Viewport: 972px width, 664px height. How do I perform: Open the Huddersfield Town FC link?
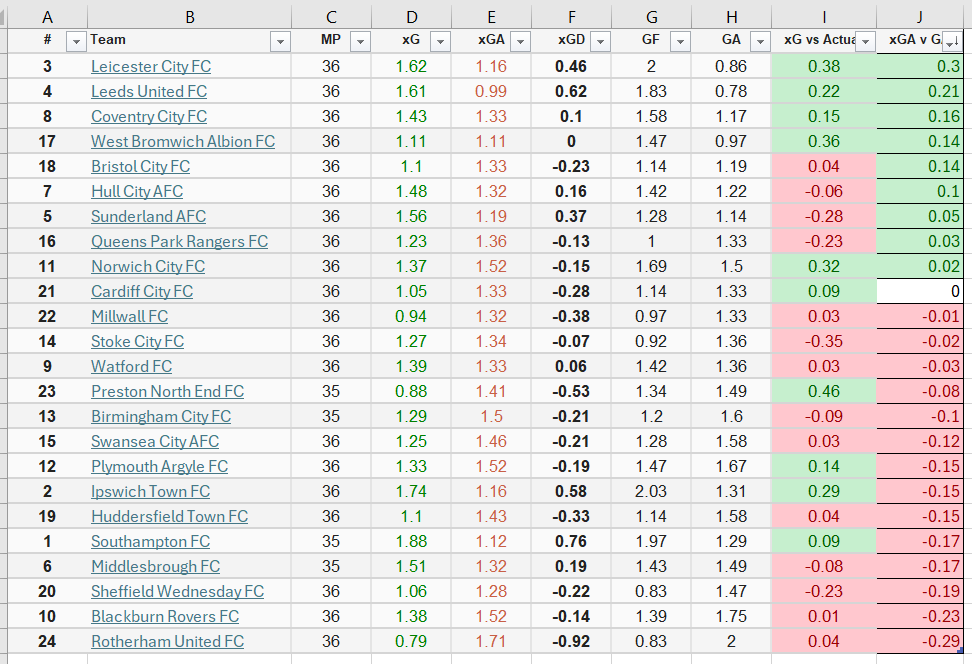pyautogui.click(x=169, y=516)
